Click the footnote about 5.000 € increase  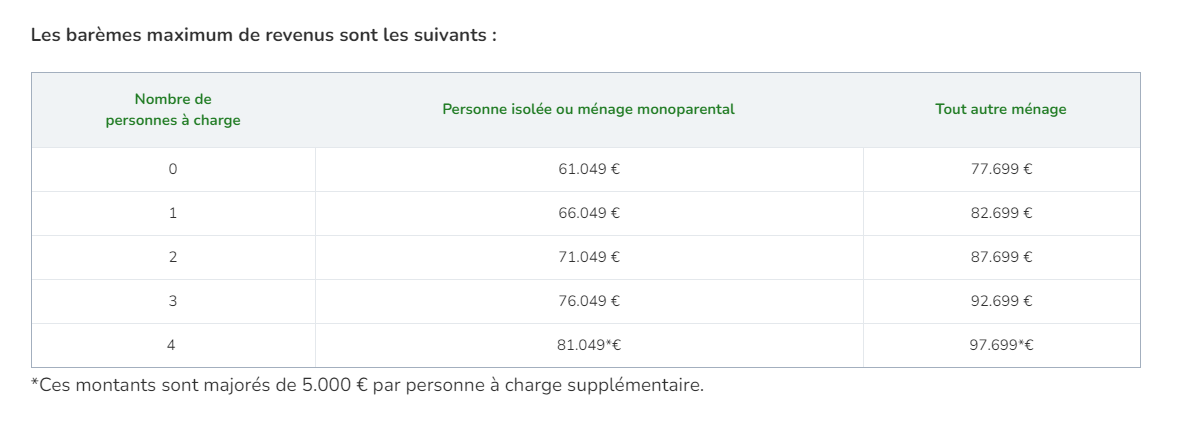[367, 385]
